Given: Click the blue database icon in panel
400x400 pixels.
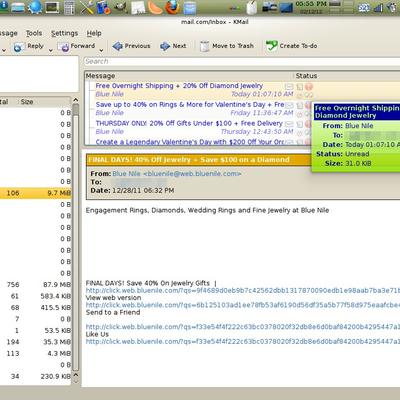Looking at the screenshot, I should (190, 7).
